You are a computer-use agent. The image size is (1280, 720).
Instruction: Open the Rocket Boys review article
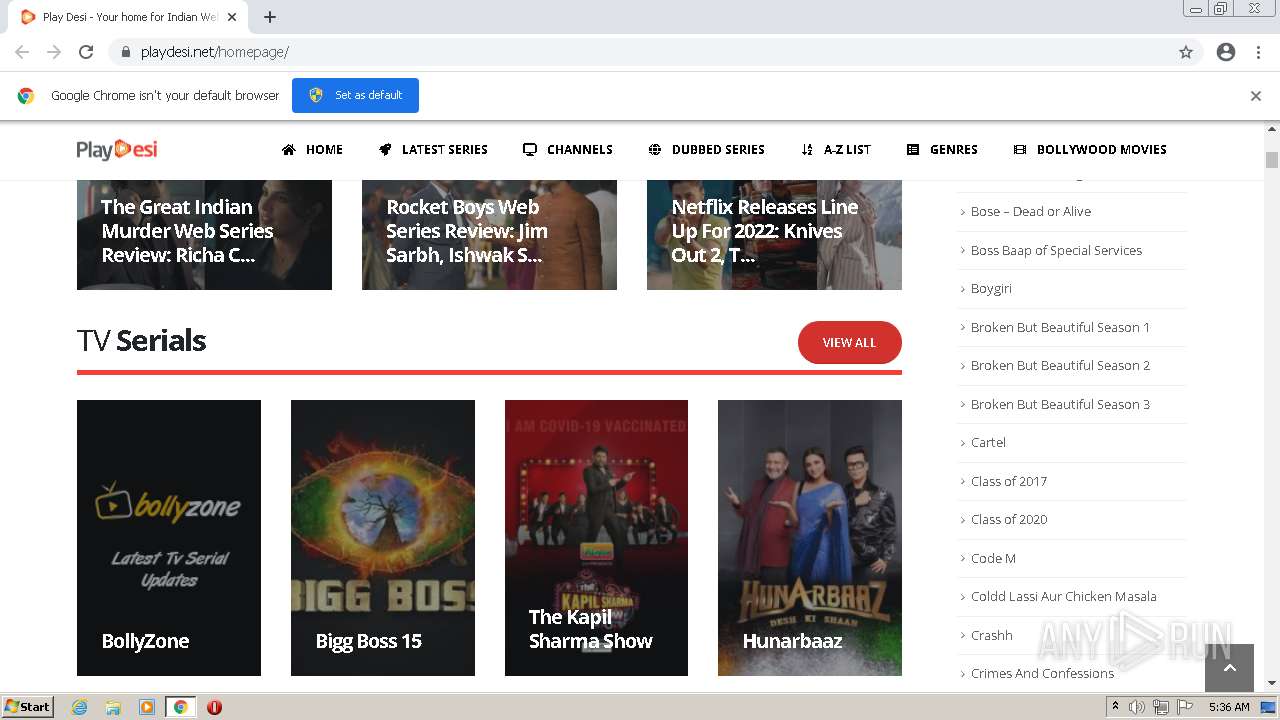click(489, 235)
